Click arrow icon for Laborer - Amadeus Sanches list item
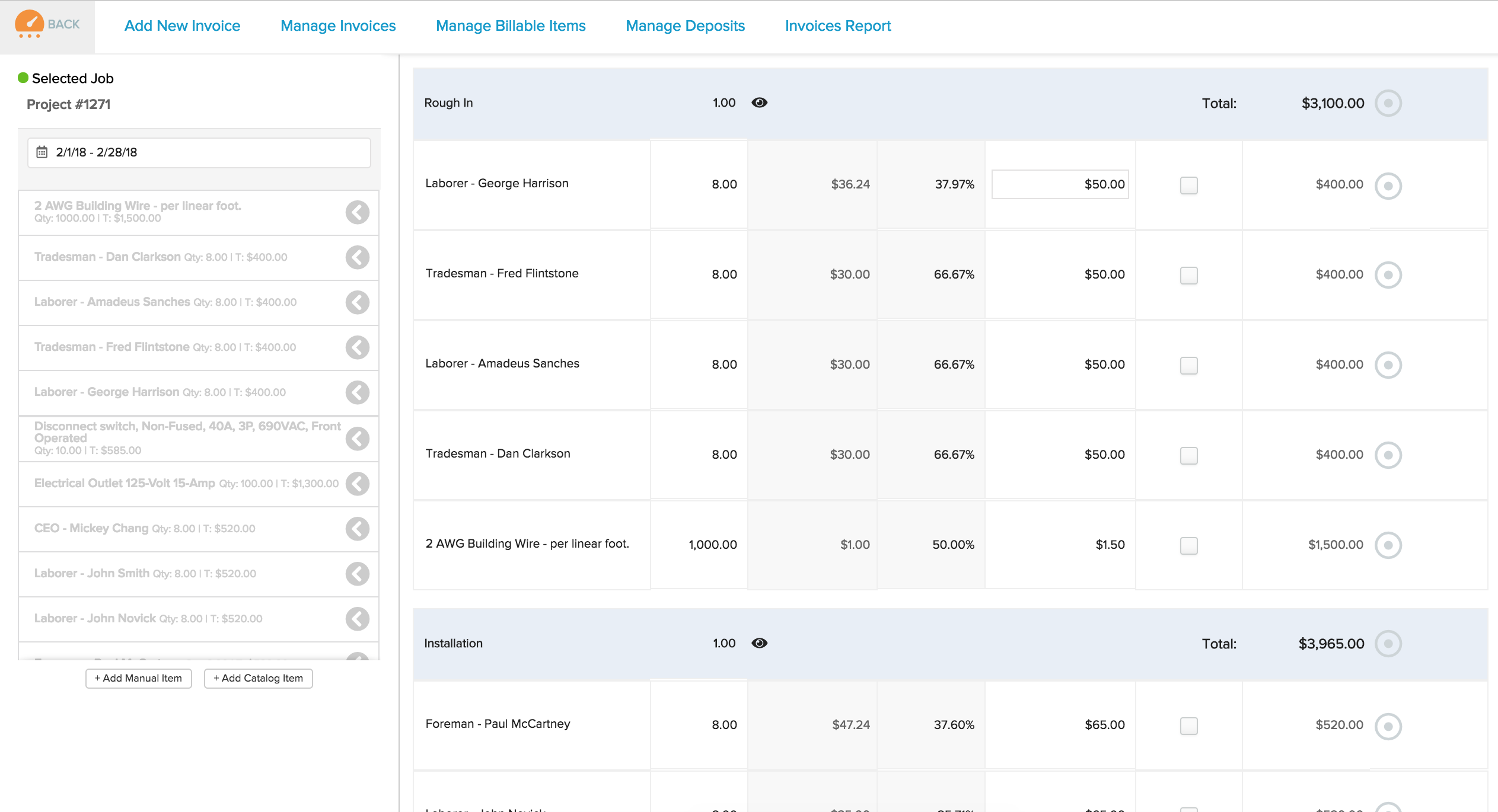Image resolution: width=1498 pixels, height=812 pixels. pyautogui.click(x=358, y=302)
